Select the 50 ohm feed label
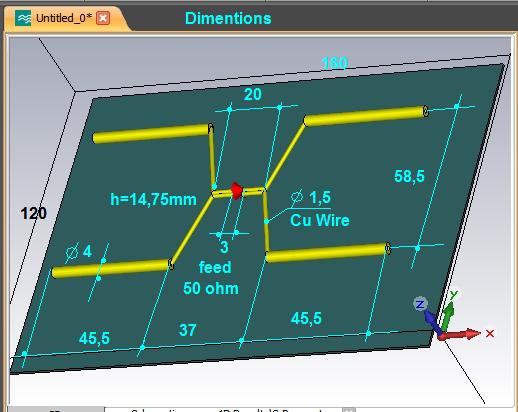 (x=211, y=288)
